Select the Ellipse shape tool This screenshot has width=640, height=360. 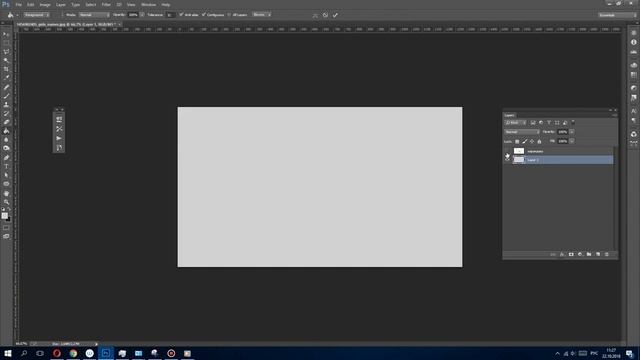pos(6,184)
